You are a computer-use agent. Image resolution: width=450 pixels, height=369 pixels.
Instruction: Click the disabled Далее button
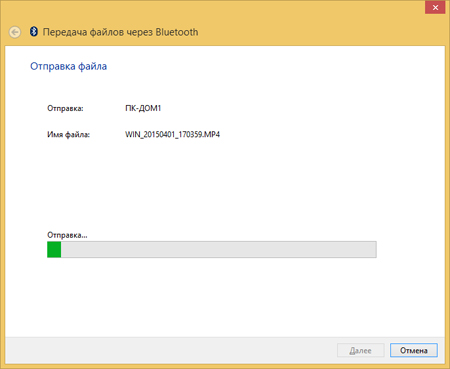[361, 350]
